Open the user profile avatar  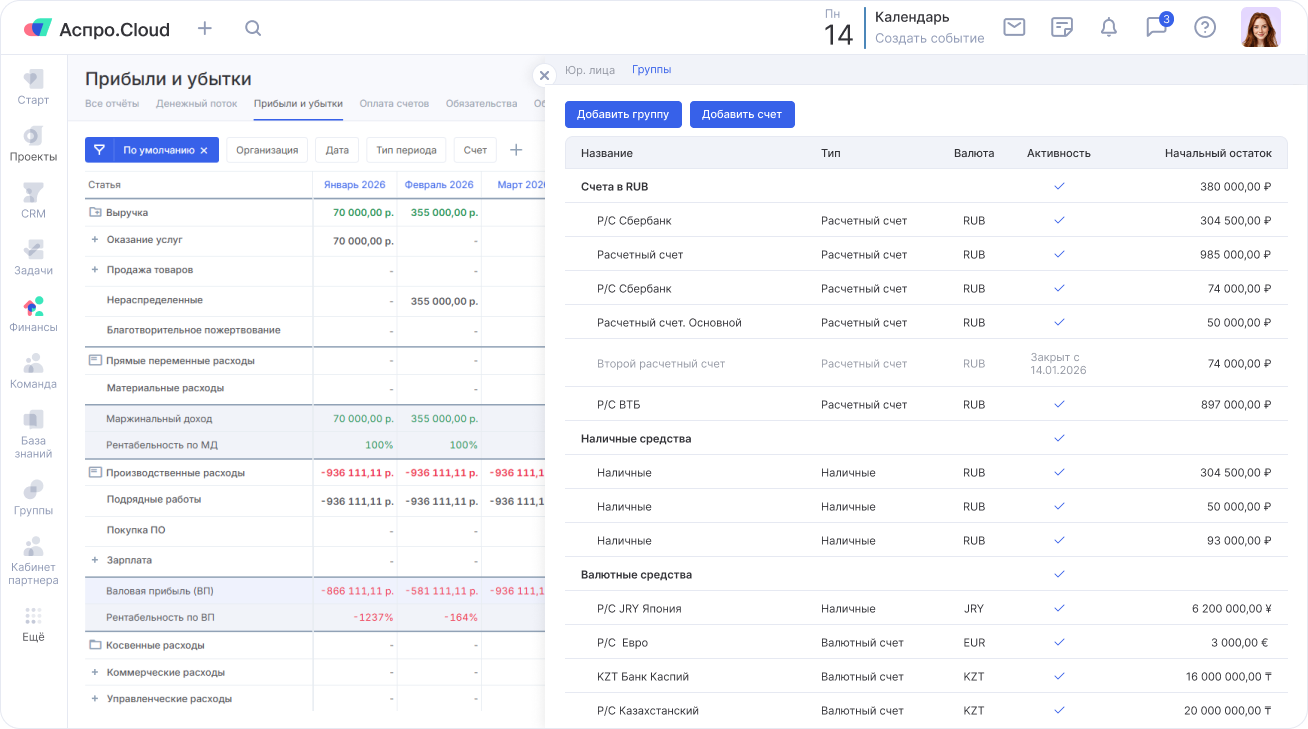tap(1260, 28)
